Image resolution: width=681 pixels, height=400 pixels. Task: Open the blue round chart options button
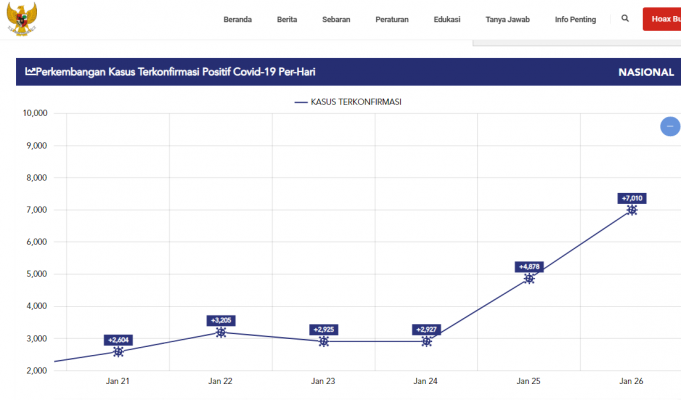click(x=670, y=126)
